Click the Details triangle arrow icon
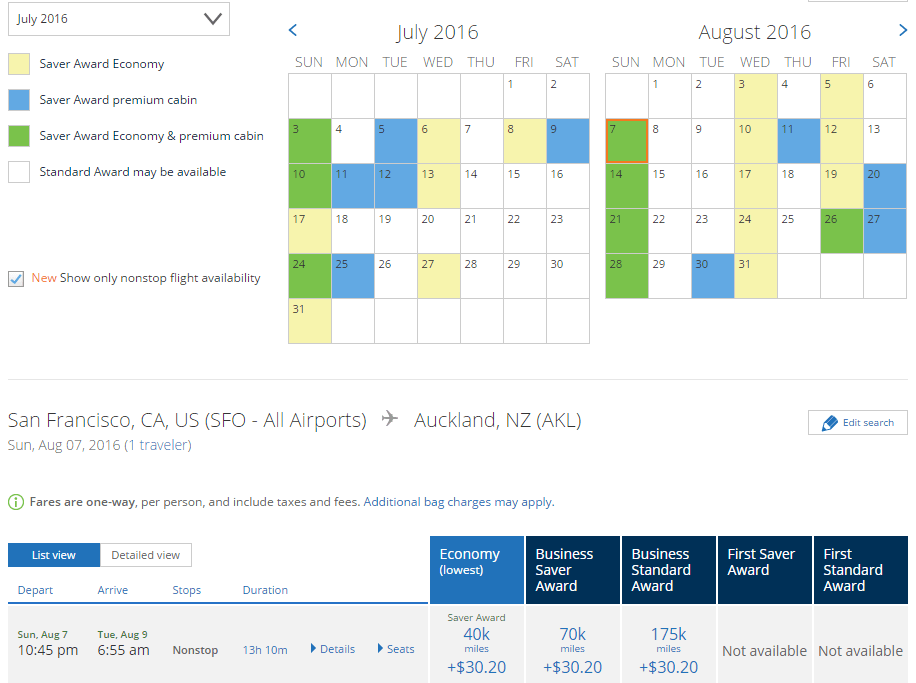This screenshot has width=916, height=683. click(313, 649)
